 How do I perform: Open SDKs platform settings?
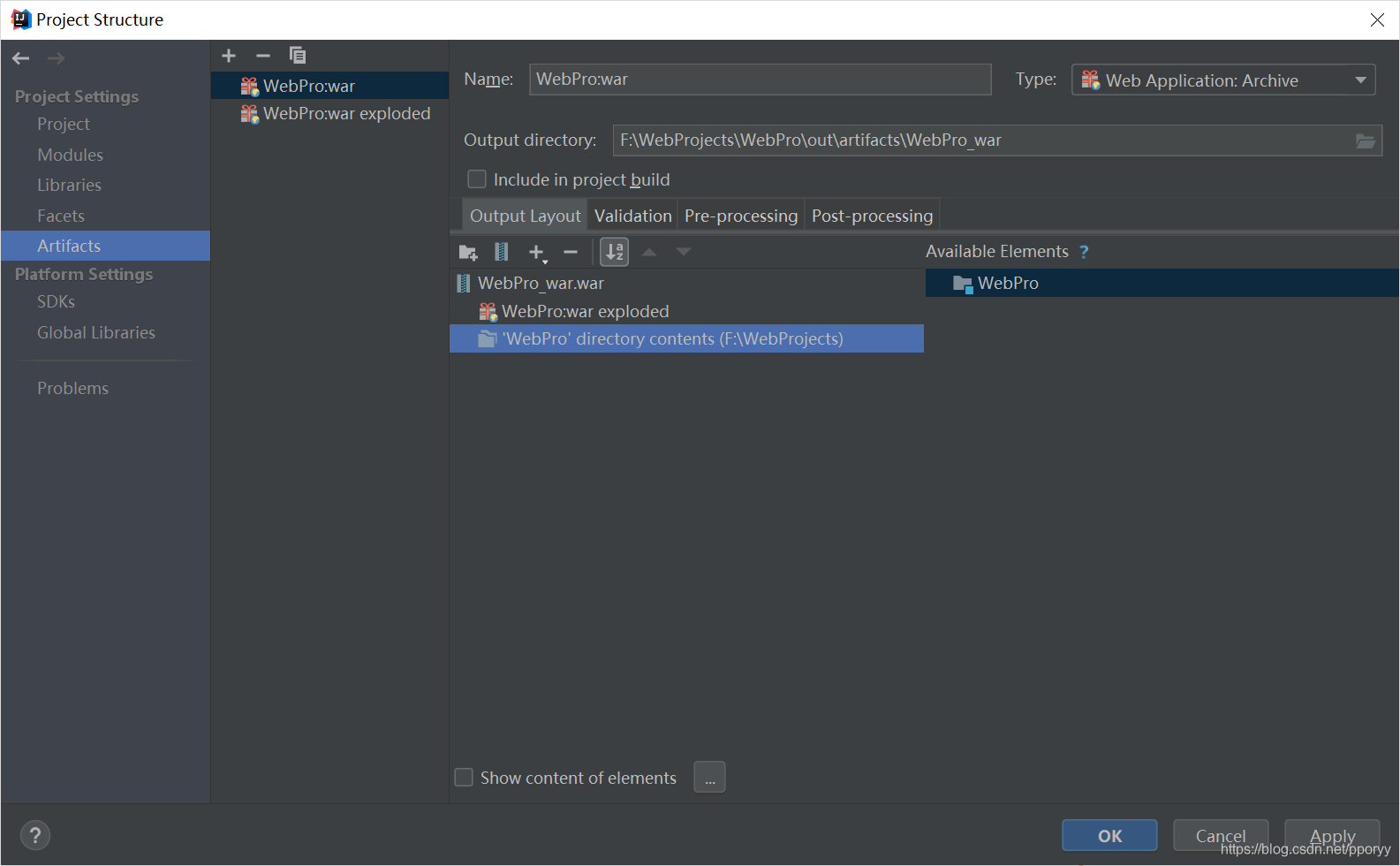(56, 302)
